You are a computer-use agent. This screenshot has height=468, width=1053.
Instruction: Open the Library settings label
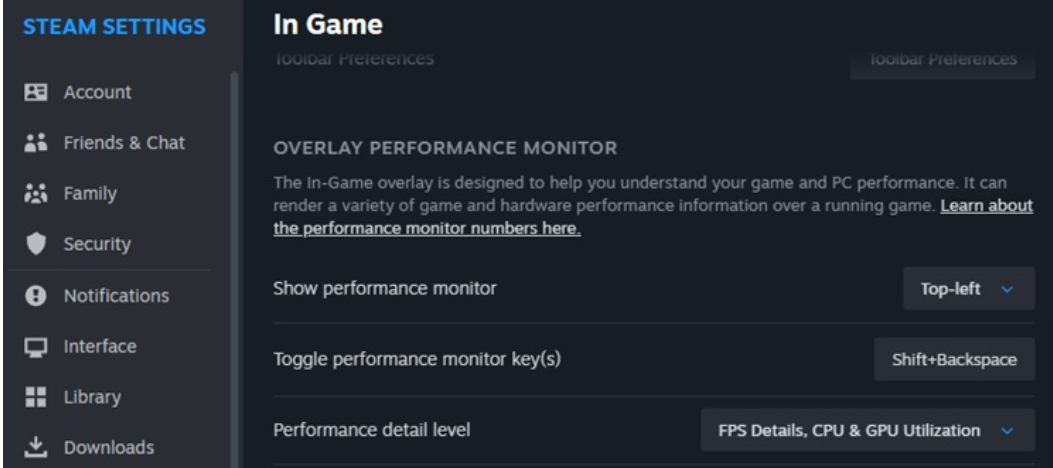tap(92, 397)
